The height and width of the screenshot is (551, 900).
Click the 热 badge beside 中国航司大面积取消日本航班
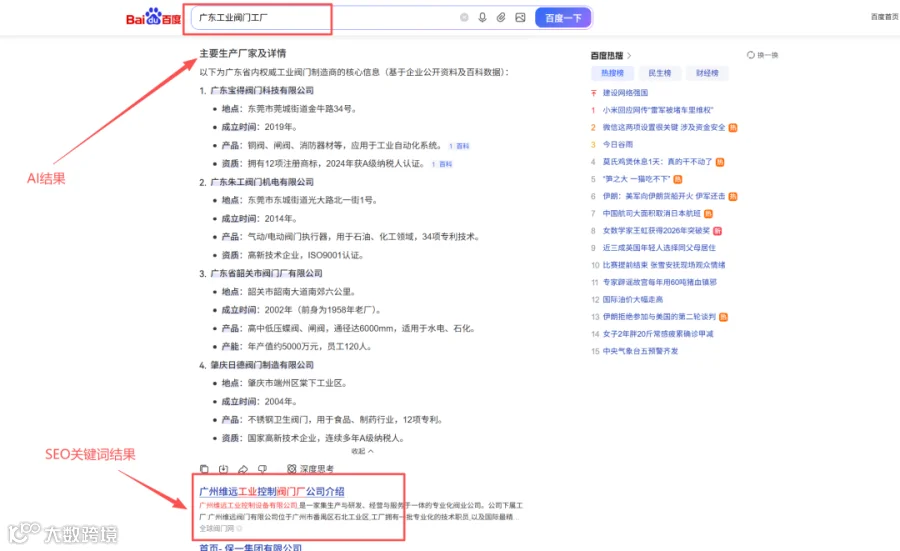coord(708,214)
